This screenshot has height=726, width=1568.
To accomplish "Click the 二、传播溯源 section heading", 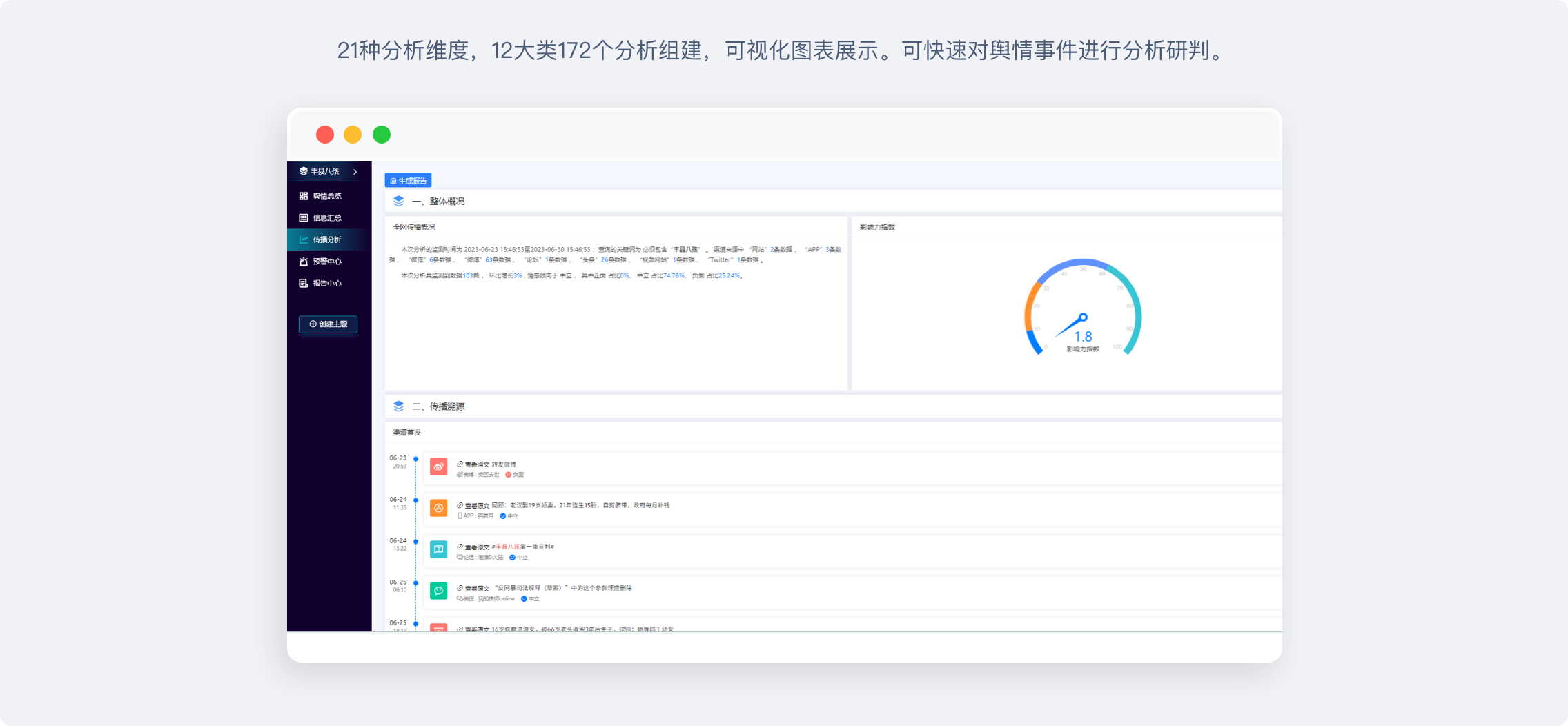I will 438,406.
